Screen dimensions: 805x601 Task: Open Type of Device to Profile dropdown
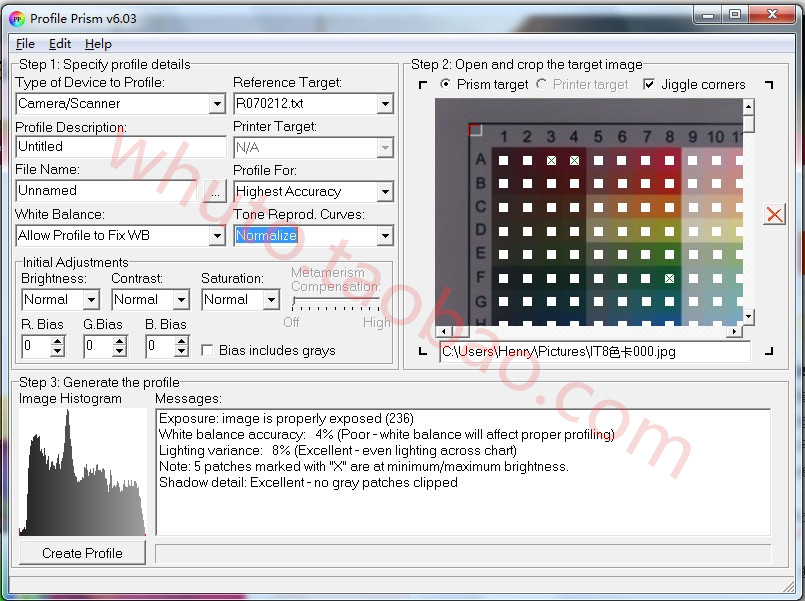[217, 104]
